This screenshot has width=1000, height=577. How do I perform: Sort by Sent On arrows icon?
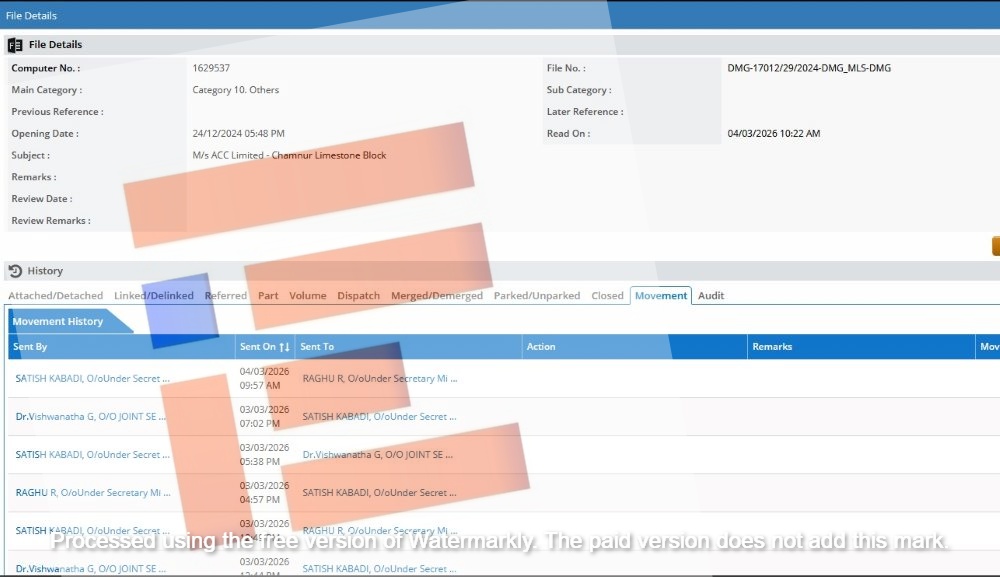pos(285,347)
